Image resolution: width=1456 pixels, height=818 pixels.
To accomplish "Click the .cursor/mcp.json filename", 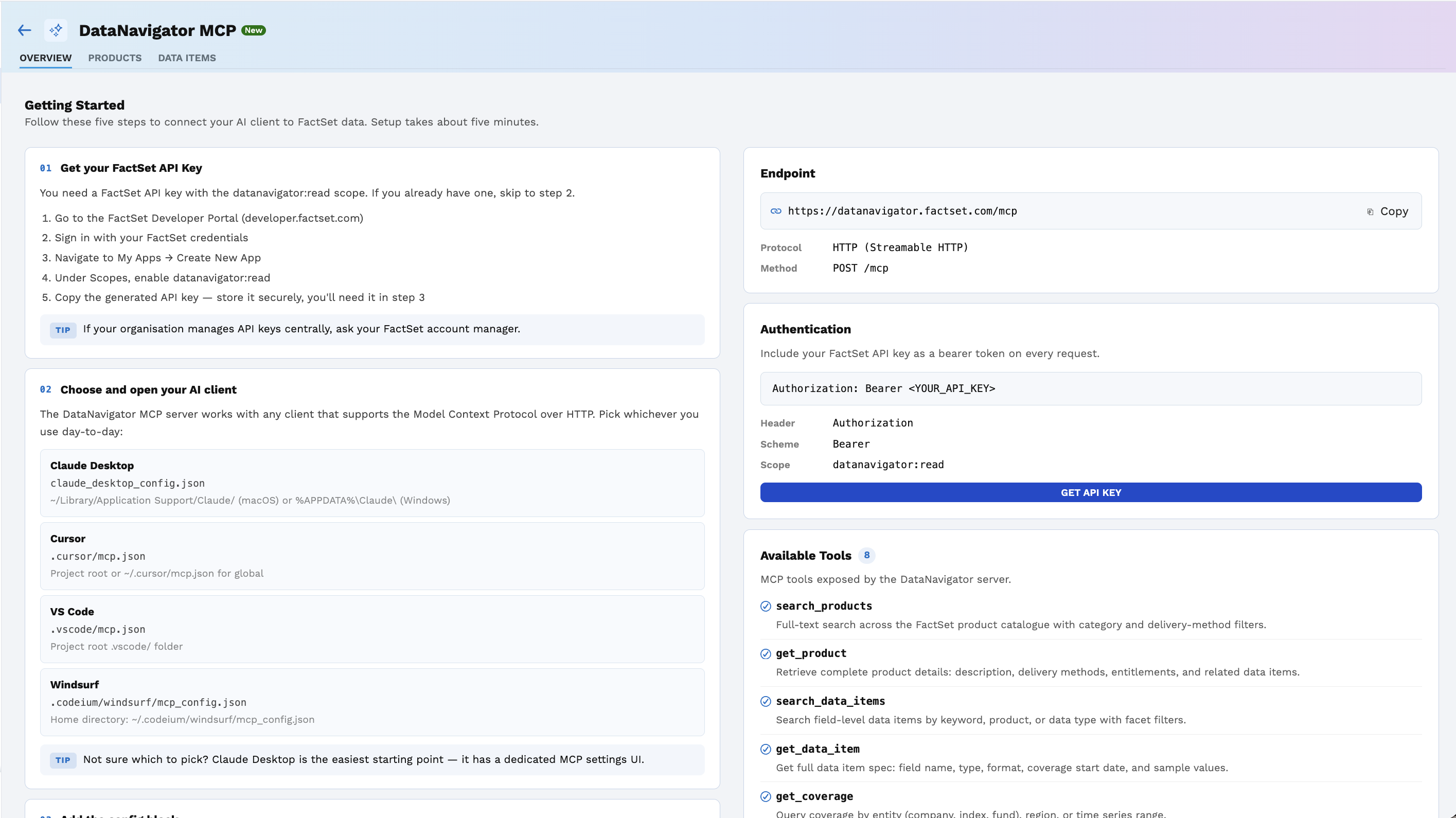I will tap(98, 556).
